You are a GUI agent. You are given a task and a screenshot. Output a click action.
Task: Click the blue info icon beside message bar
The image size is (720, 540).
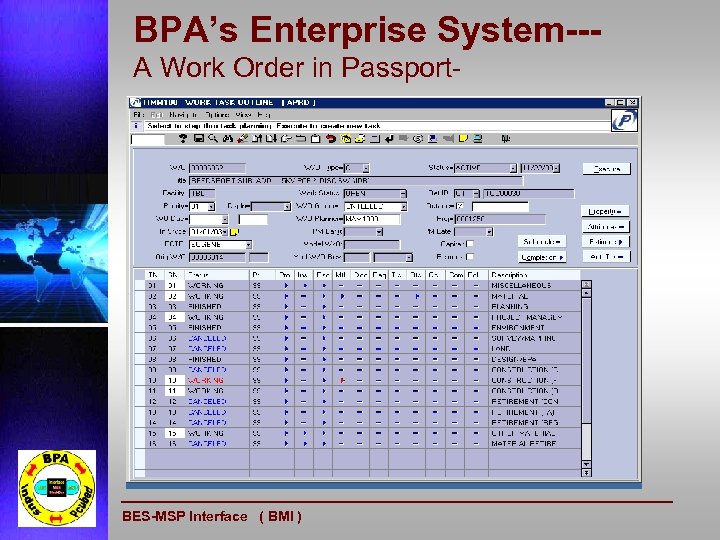pyautogui.click(x=136, y=125)
